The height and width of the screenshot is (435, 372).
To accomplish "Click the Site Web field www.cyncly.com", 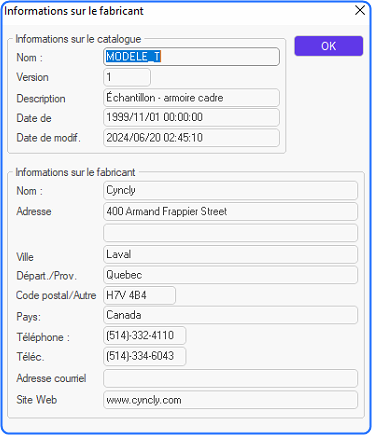I will tap(230, 400).
